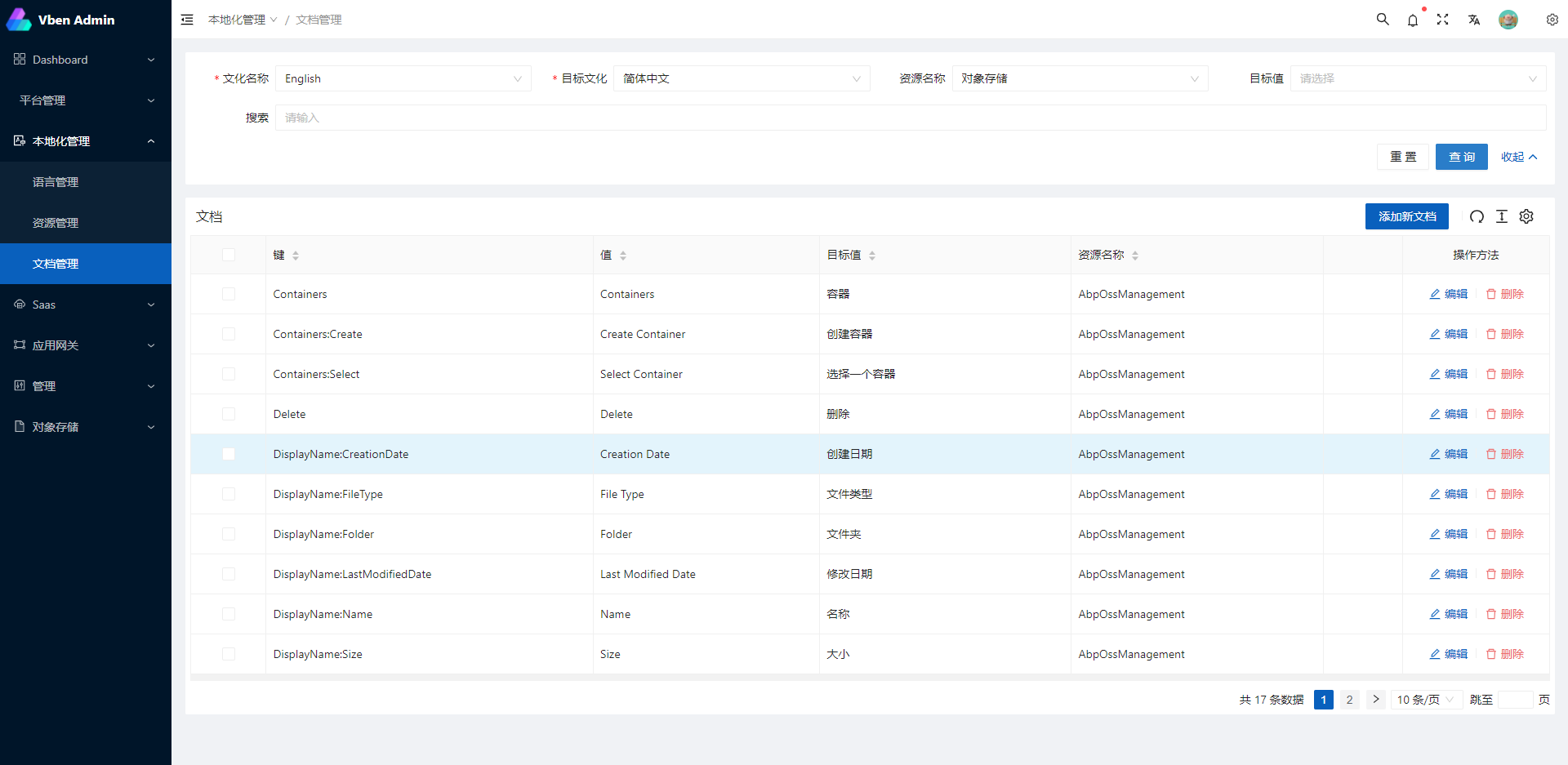Viewport: 1568px width, 765px height.
Task: Adjust row height using the line-height icon
Action: tap(1501, 216)
